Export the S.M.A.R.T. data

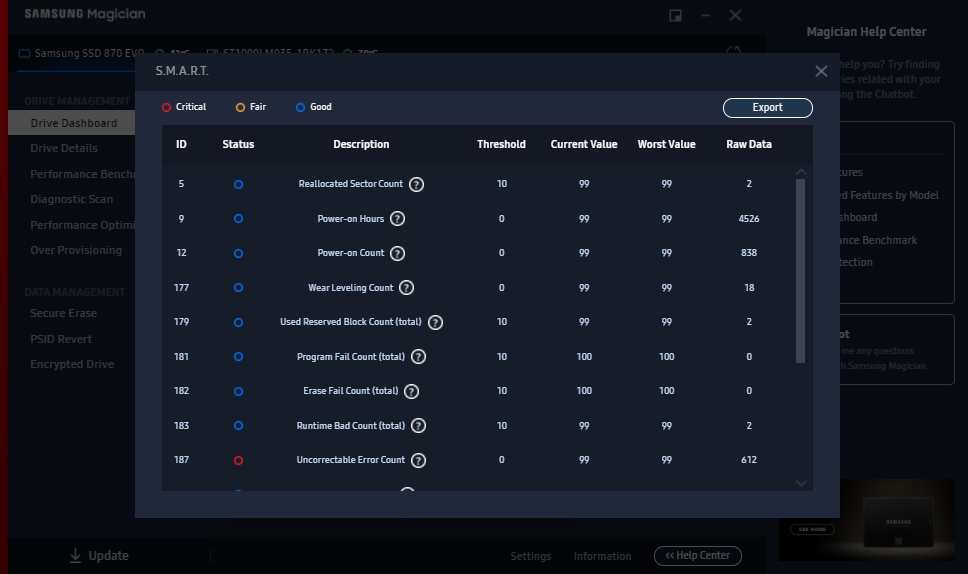(767, 107)
